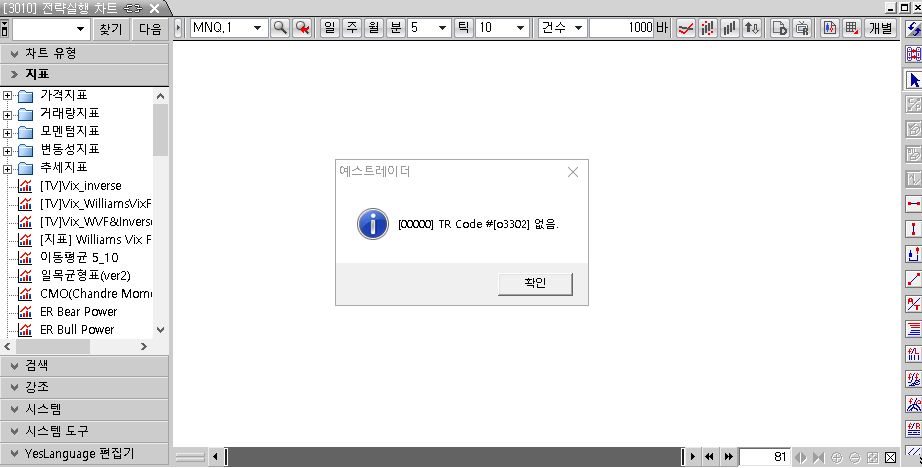Expand the 가격지표 folder in tree
Screen dimensions: 922x468
(x=8, y=96)
